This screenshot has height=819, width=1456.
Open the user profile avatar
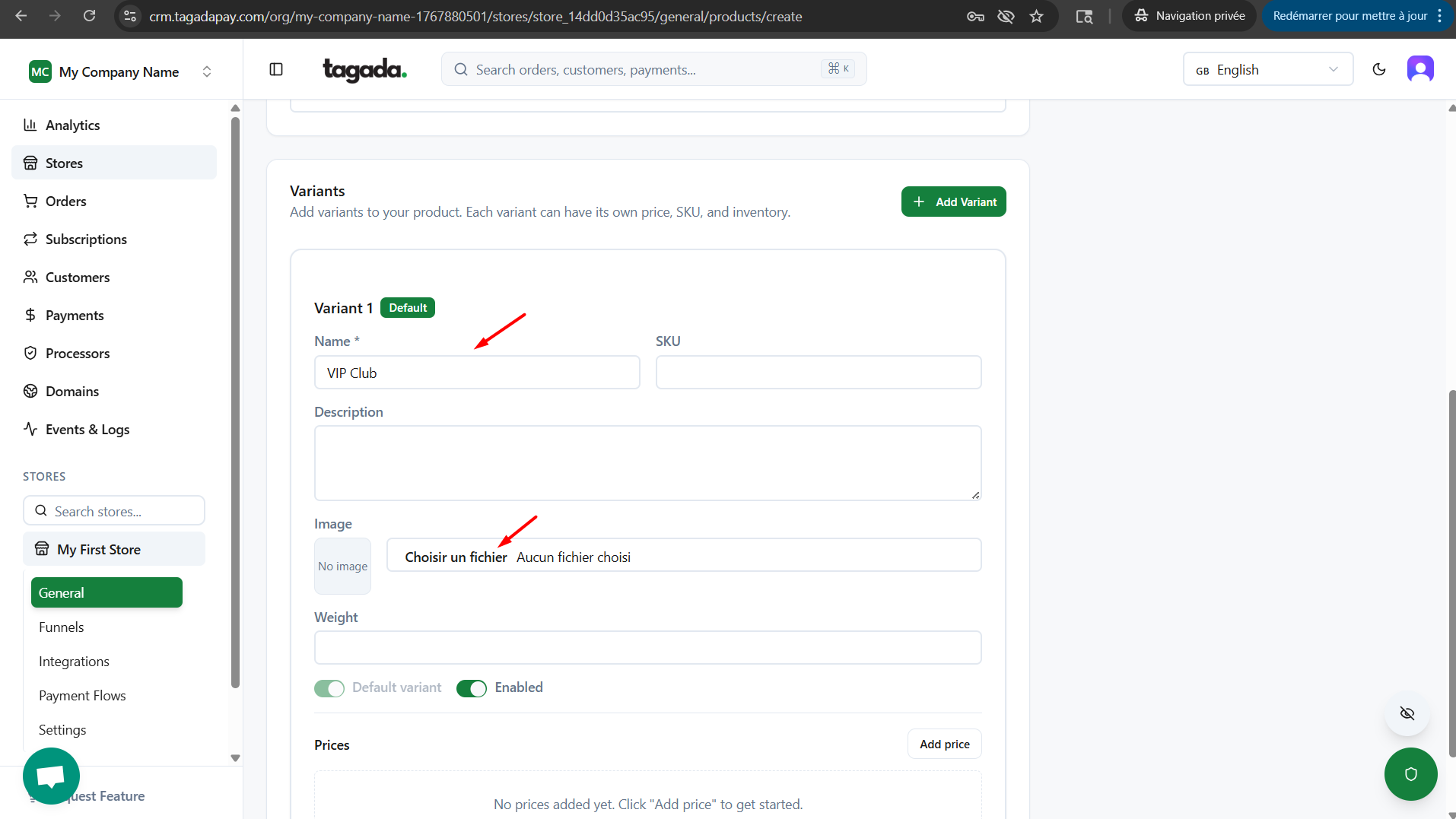[1420, 69]
